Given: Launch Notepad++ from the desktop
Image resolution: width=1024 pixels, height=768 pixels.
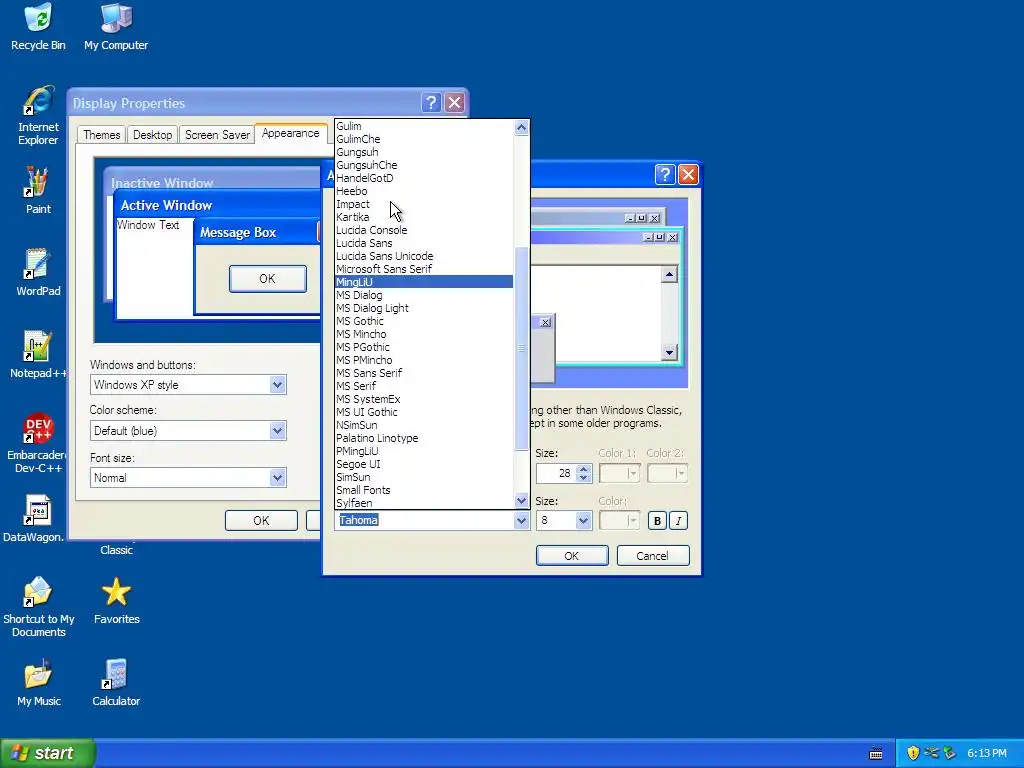Looking at the screenshot, I should pyautogui.click(x=38, y=355).
